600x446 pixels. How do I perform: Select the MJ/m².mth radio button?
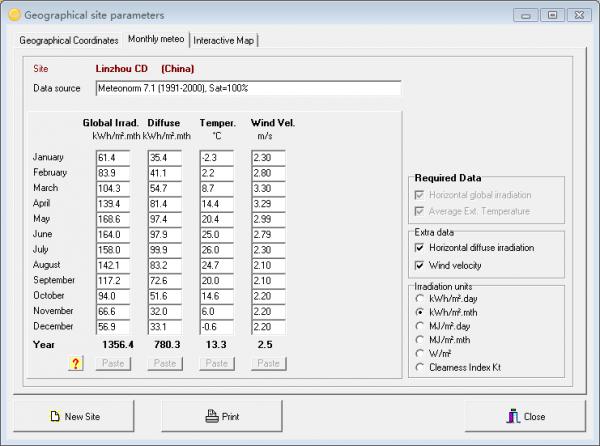point(420,340)
